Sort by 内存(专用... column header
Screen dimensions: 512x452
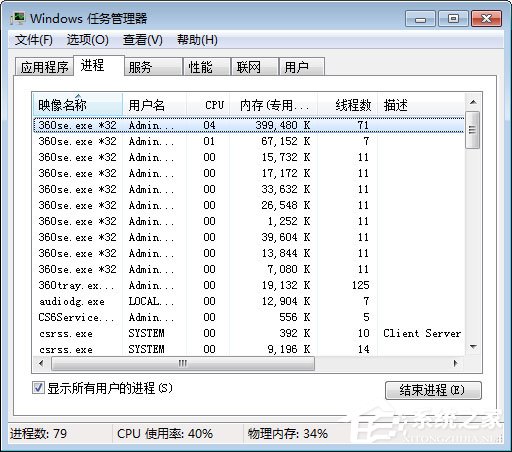pyautogui.click(x=274, y=105)
